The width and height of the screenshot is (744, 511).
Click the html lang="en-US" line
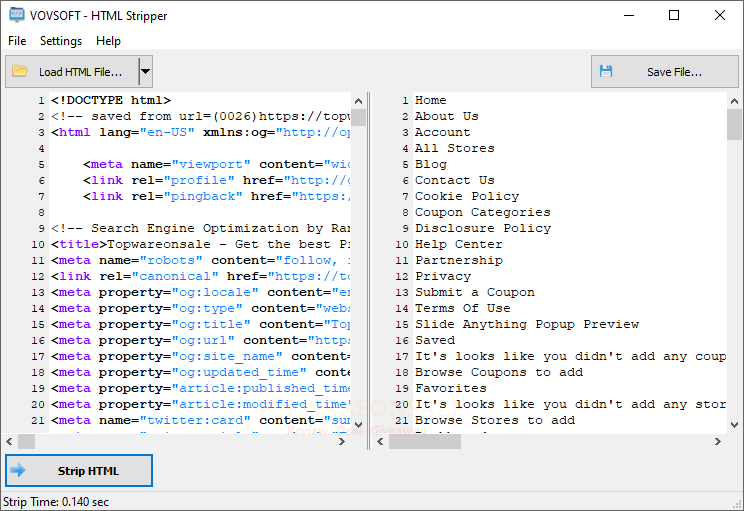[x=200, y=132]
